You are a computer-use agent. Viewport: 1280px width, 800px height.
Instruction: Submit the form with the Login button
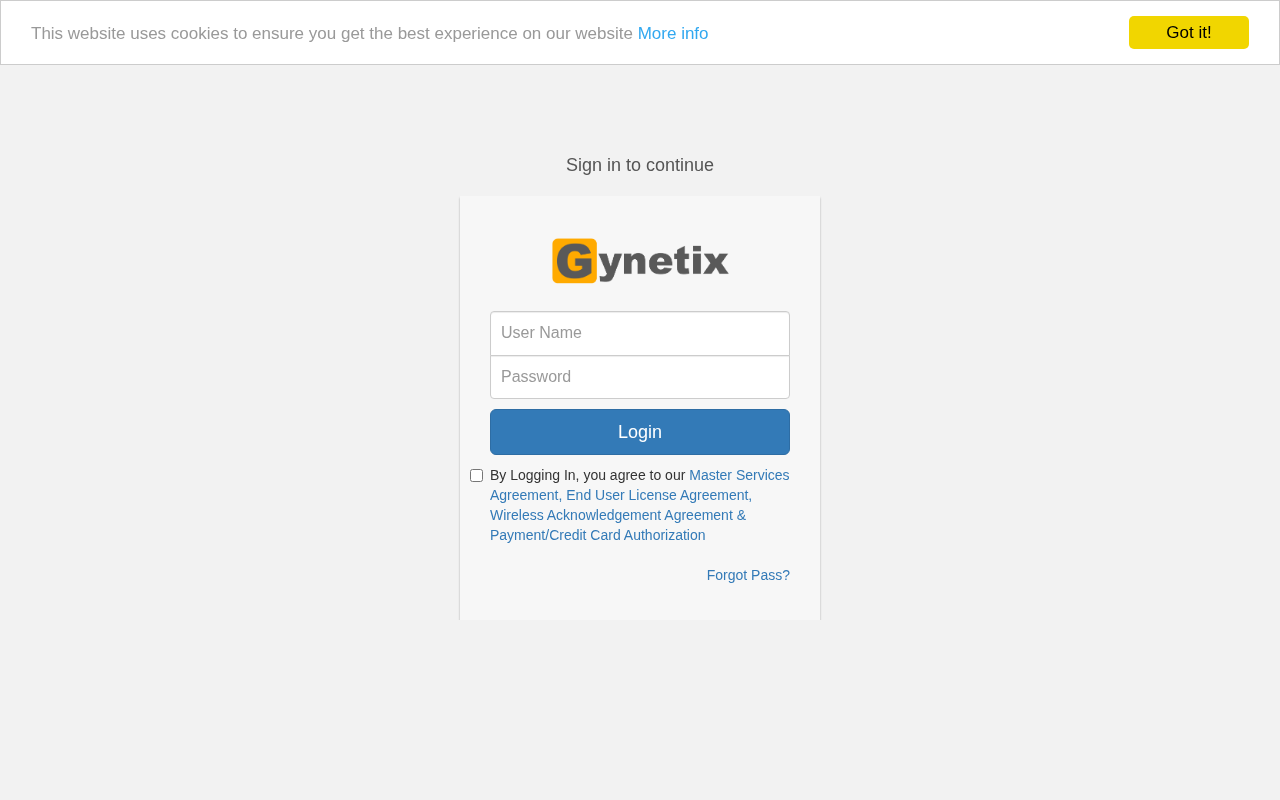[640, 432]
